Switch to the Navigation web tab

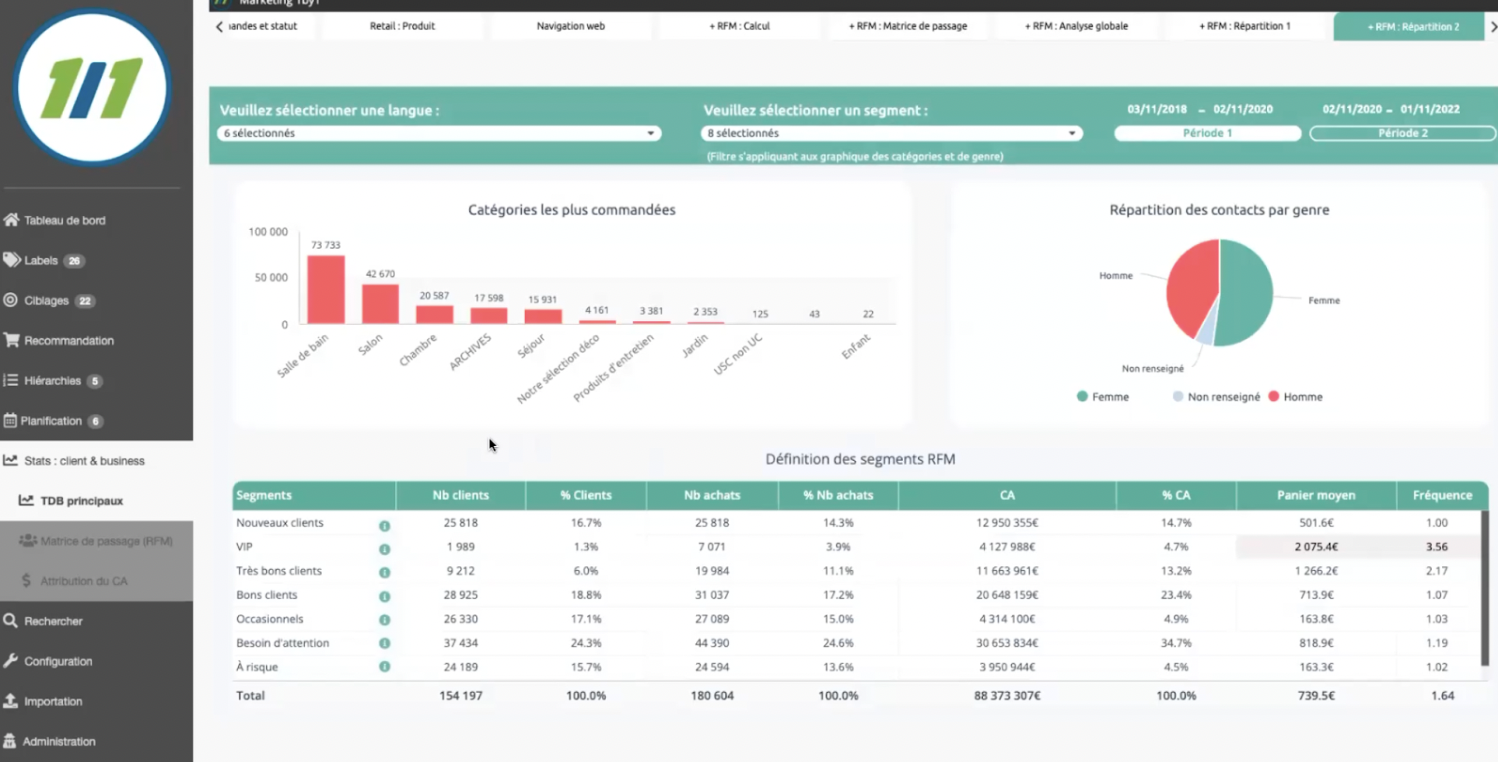pyautogui.click(x=570, y=26)
